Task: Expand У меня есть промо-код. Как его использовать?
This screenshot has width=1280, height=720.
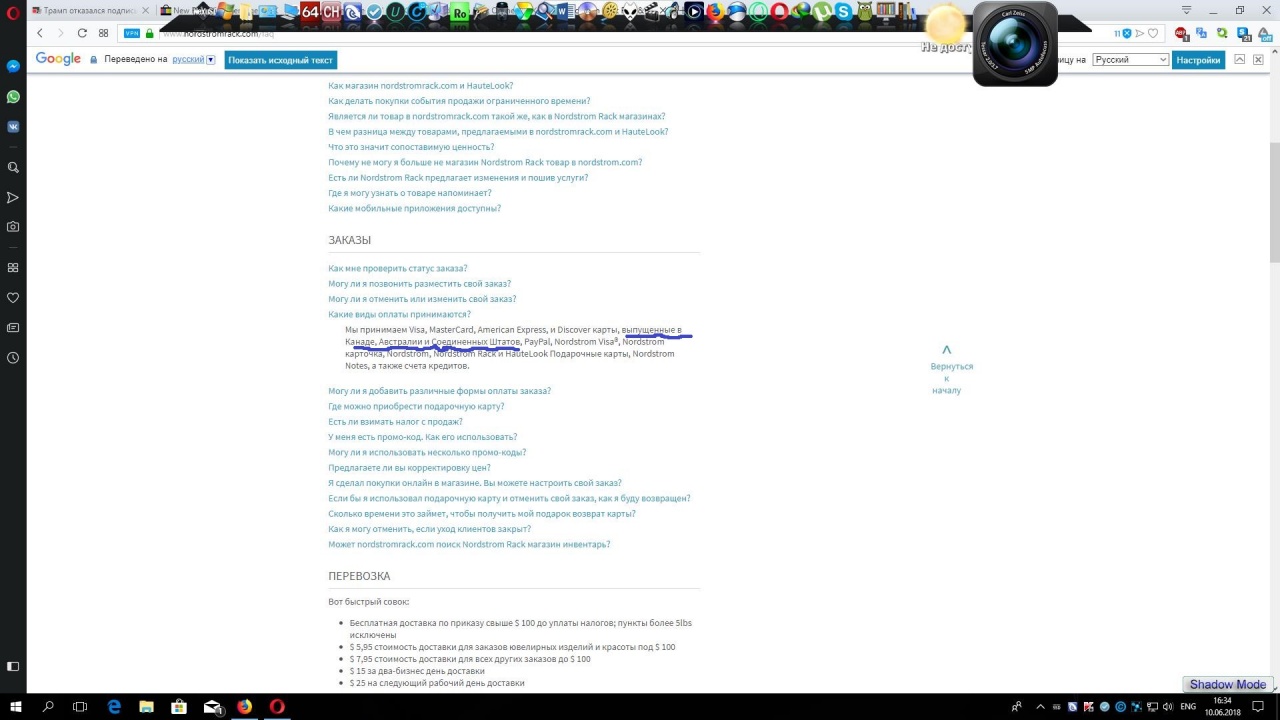Action: pos(422,437)
